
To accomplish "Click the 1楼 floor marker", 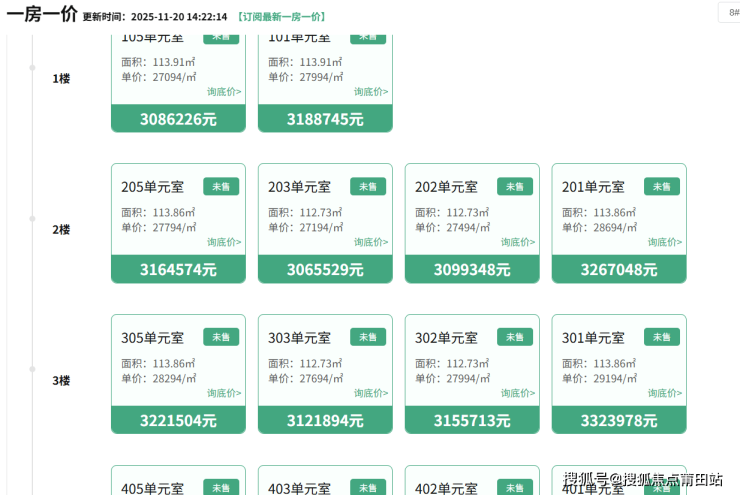I will [x=61, y=78].
